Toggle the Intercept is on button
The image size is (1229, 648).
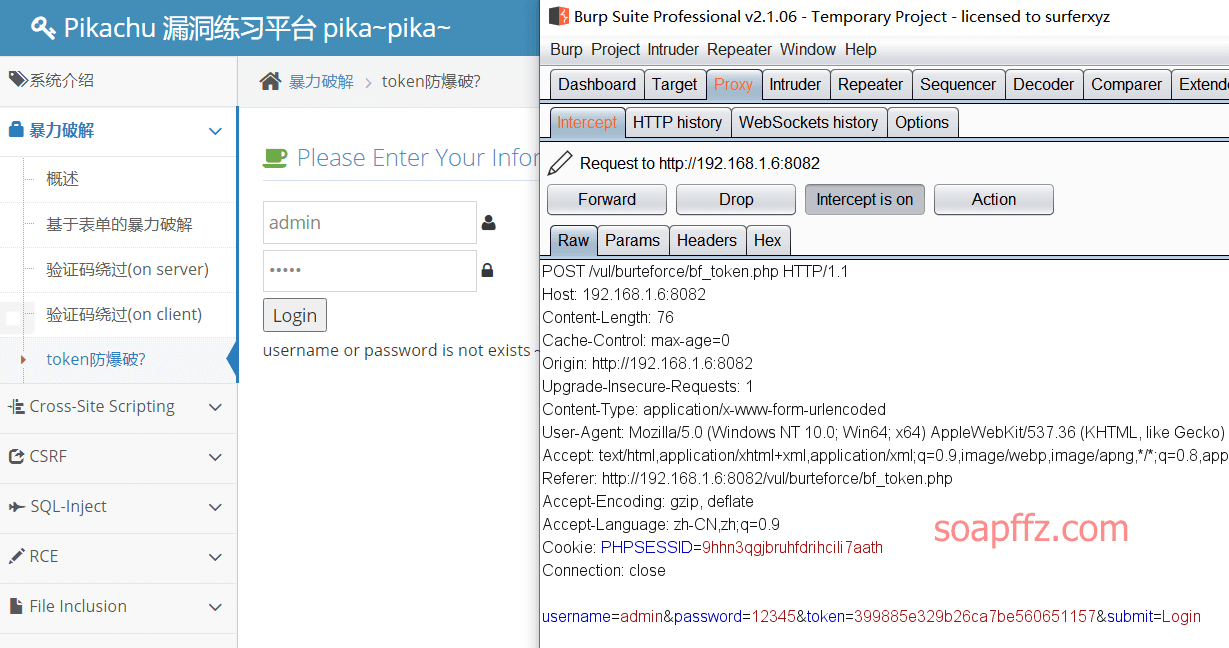click(x=865, y=199)
